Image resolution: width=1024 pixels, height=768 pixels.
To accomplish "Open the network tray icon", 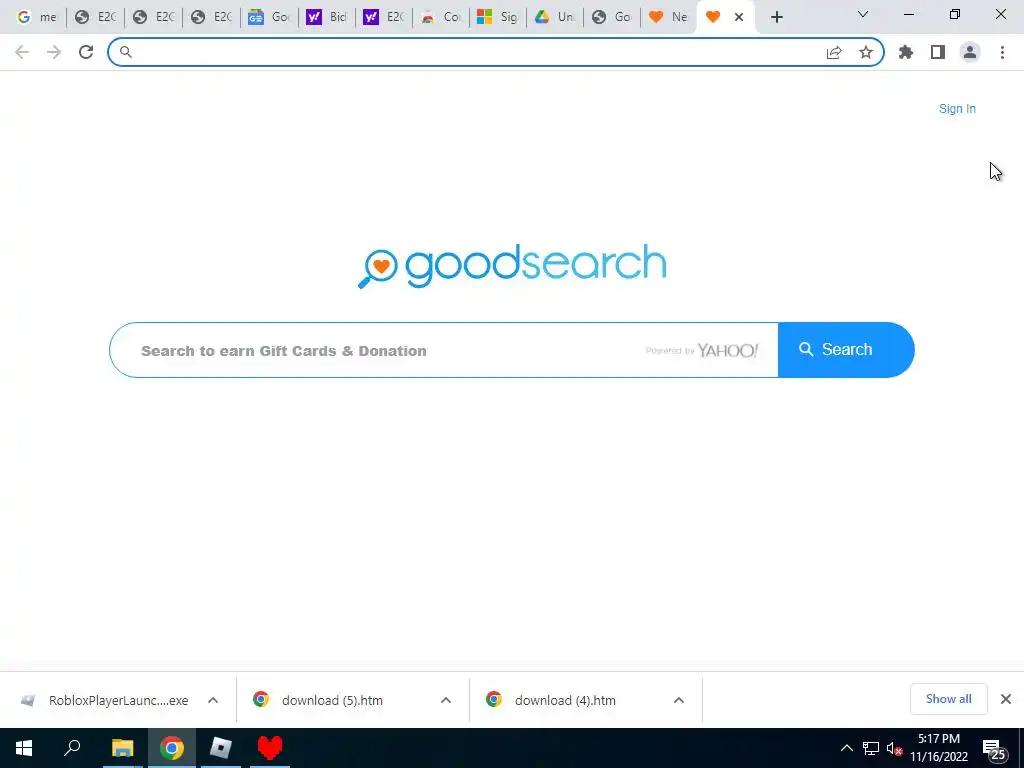I will [x=871, y=748].
